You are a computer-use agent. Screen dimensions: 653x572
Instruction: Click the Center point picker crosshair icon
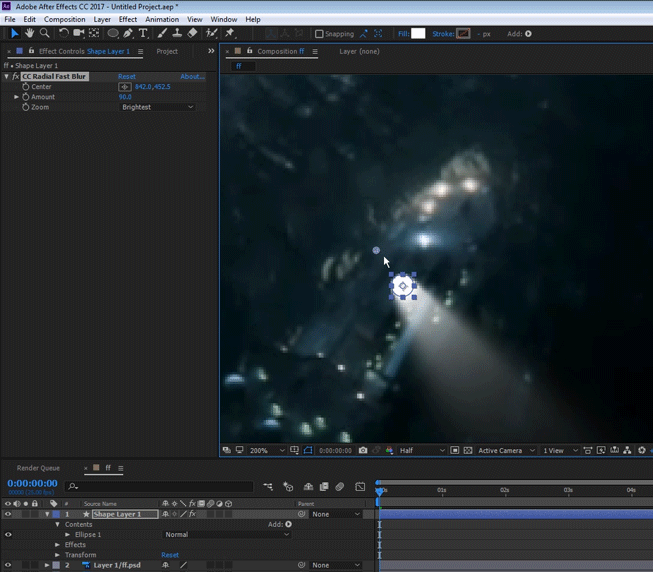(125, 87)
